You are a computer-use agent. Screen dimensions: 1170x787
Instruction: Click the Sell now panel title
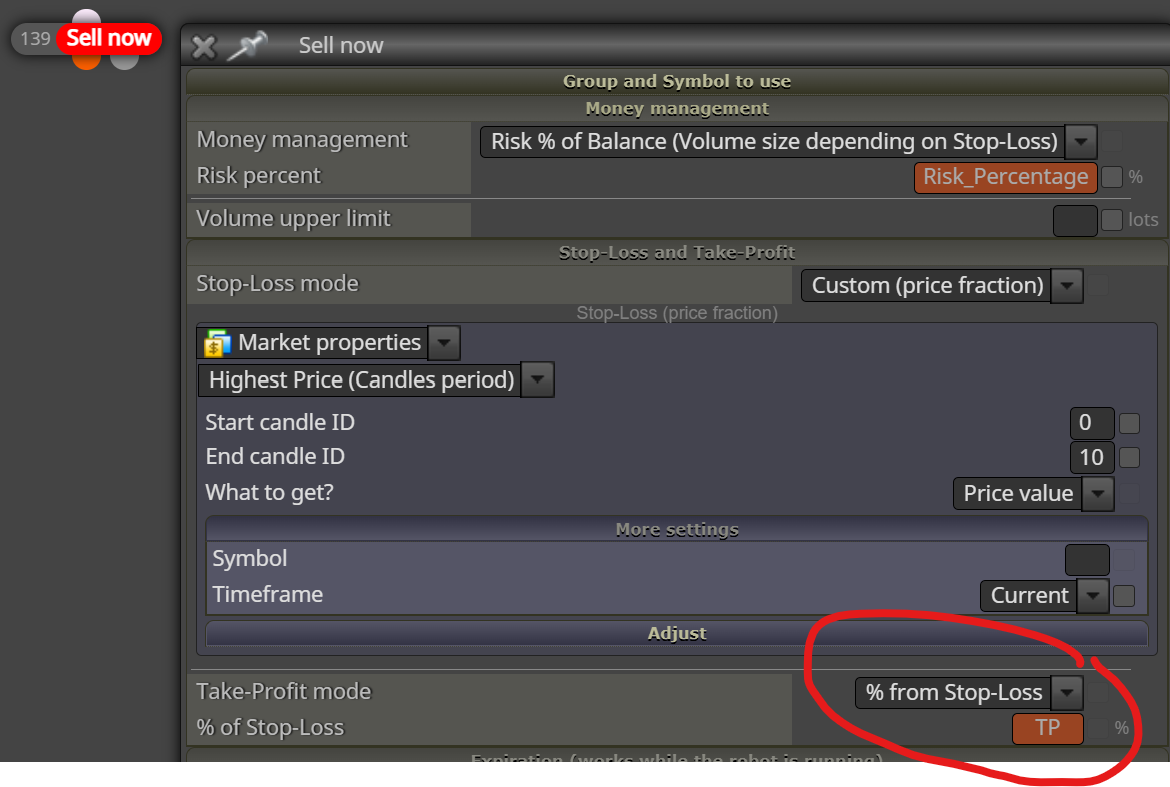[x=341, y=46]
